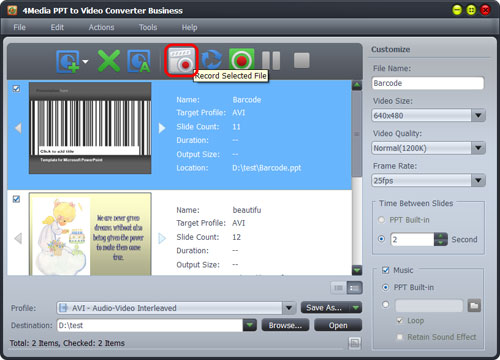The image size is (500, 360).
Task: Show previous slide of Barcode preview
Action: (x=18, y=128)
